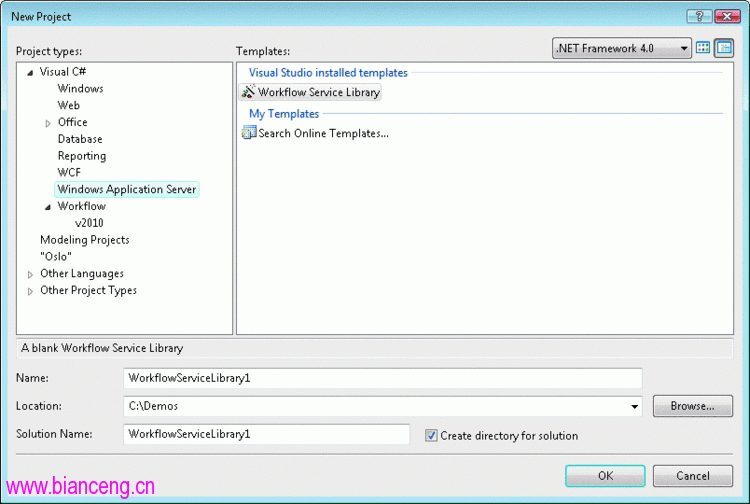
Task: Select the Visual C# root node
Action: point(63,72)
